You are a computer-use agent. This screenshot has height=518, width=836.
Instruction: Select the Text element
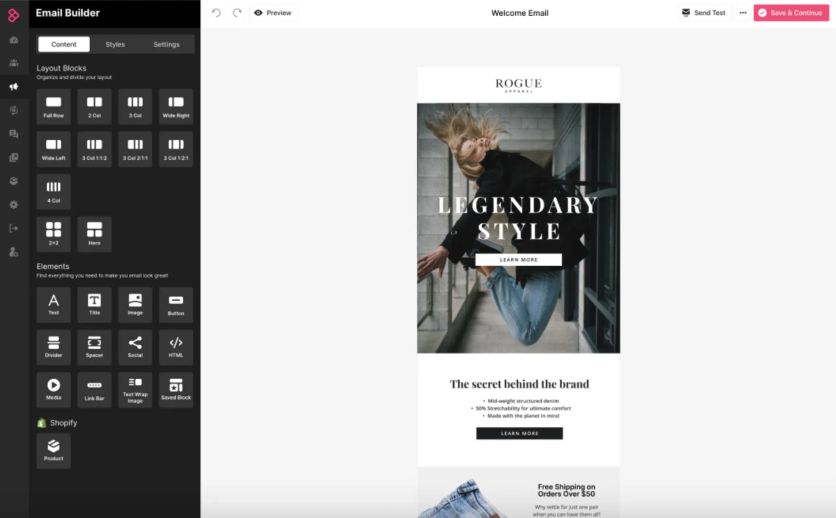[53, 305]
